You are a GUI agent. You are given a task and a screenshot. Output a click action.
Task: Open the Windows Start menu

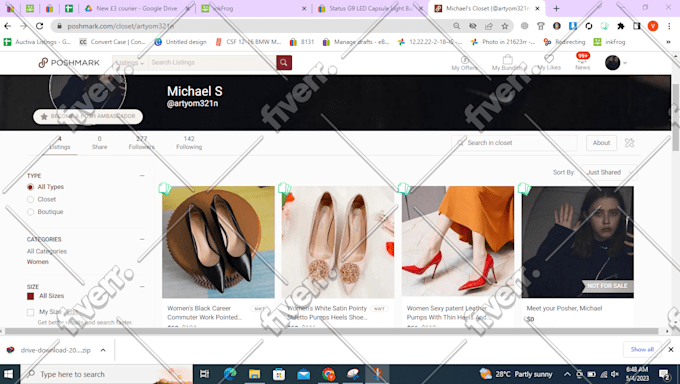click(x=8, y=374)
